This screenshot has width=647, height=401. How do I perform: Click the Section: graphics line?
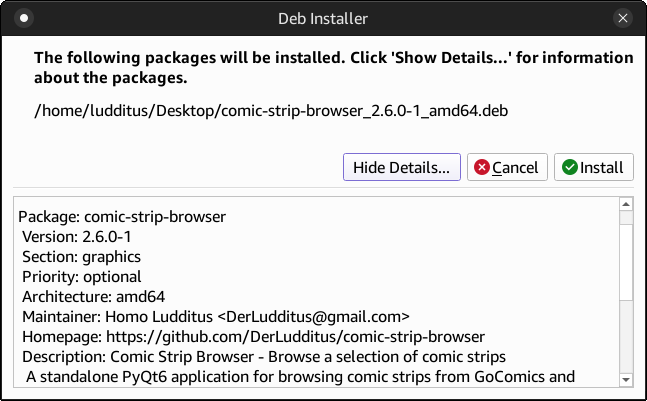tap(81, 257)
